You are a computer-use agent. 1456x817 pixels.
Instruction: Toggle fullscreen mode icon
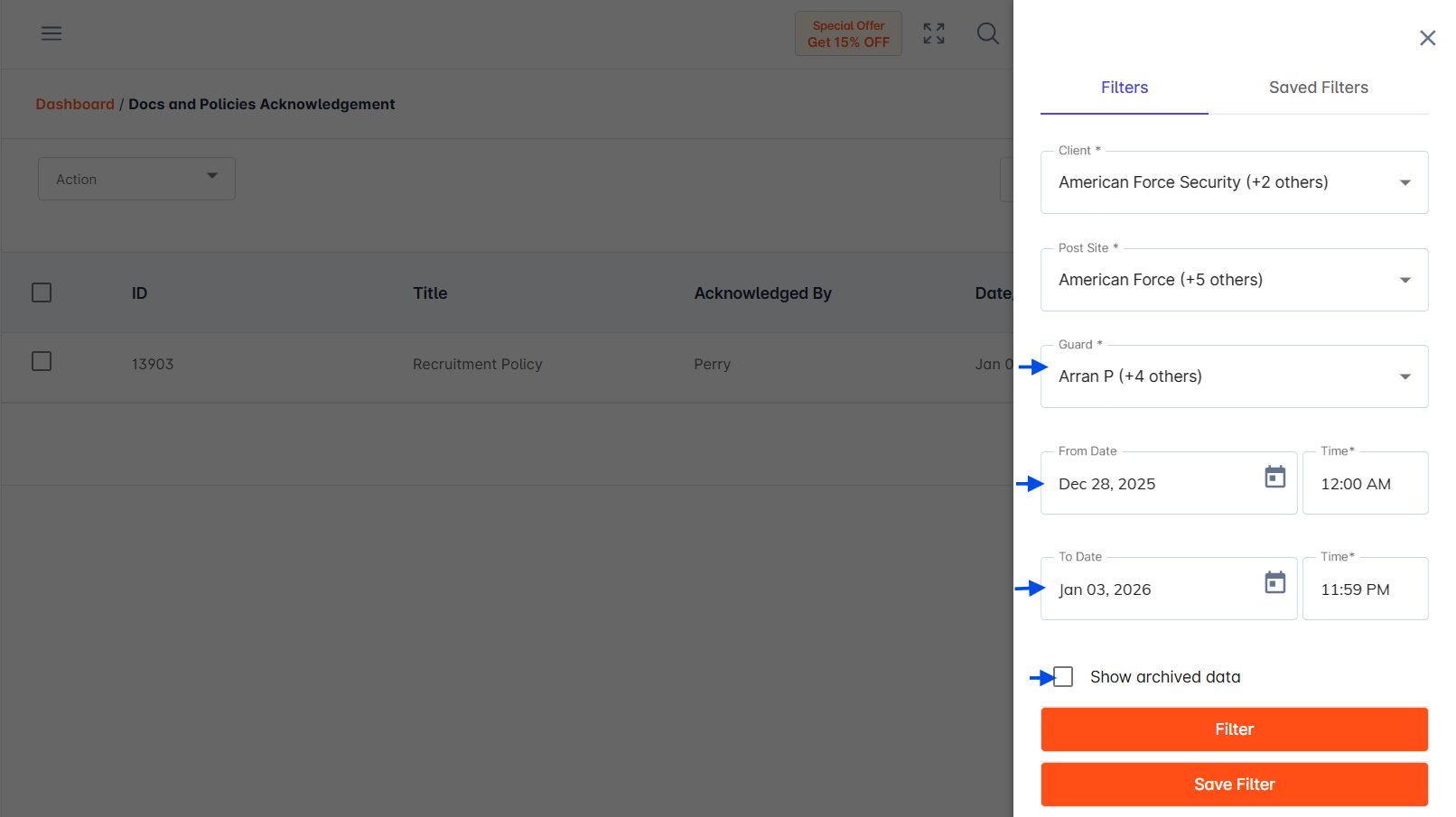pos(934,33)
